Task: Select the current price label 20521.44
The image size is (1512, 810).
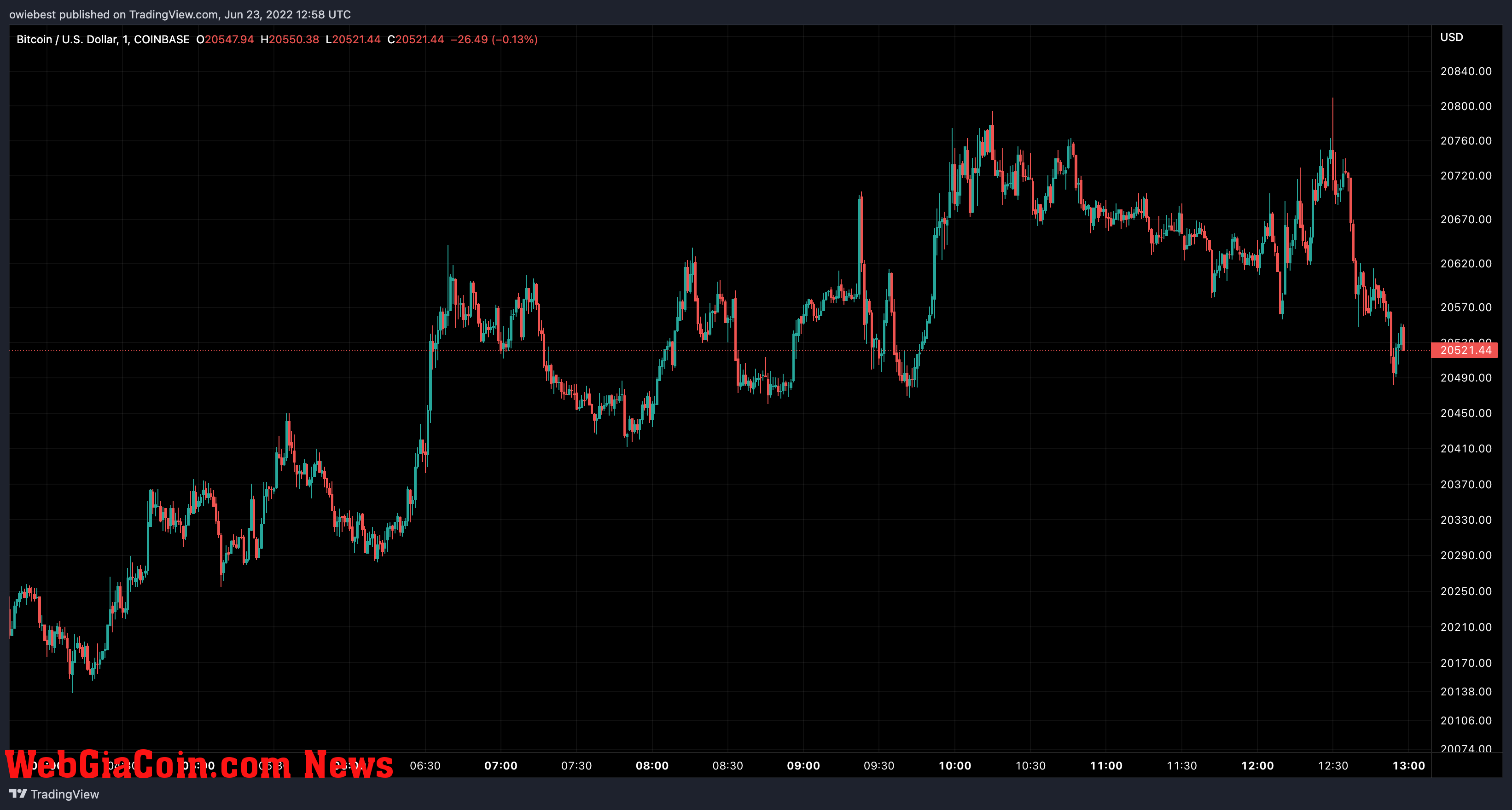Action: [x=1465, y=350]
